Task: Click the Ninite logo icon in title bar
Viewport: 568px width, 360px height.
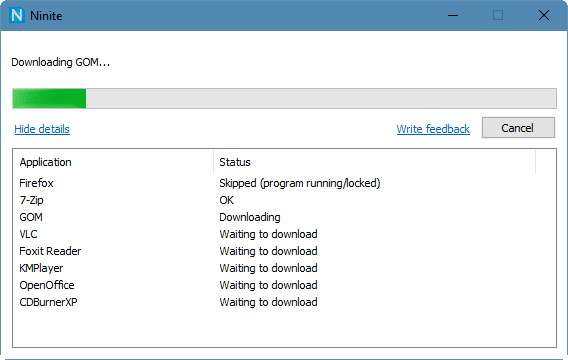Action: pos(17,16)
